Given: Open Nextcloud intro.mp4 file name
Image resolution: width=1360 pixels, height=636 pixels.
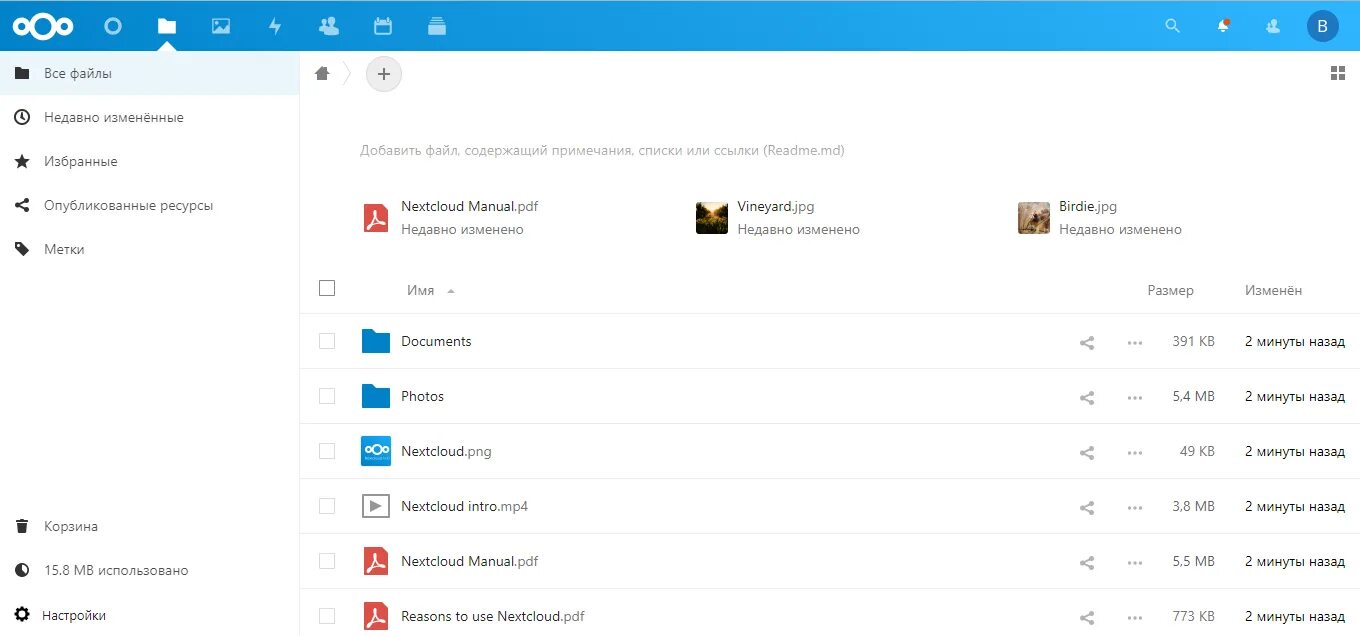Looking at the screenshot, I should tap(464, 506).
